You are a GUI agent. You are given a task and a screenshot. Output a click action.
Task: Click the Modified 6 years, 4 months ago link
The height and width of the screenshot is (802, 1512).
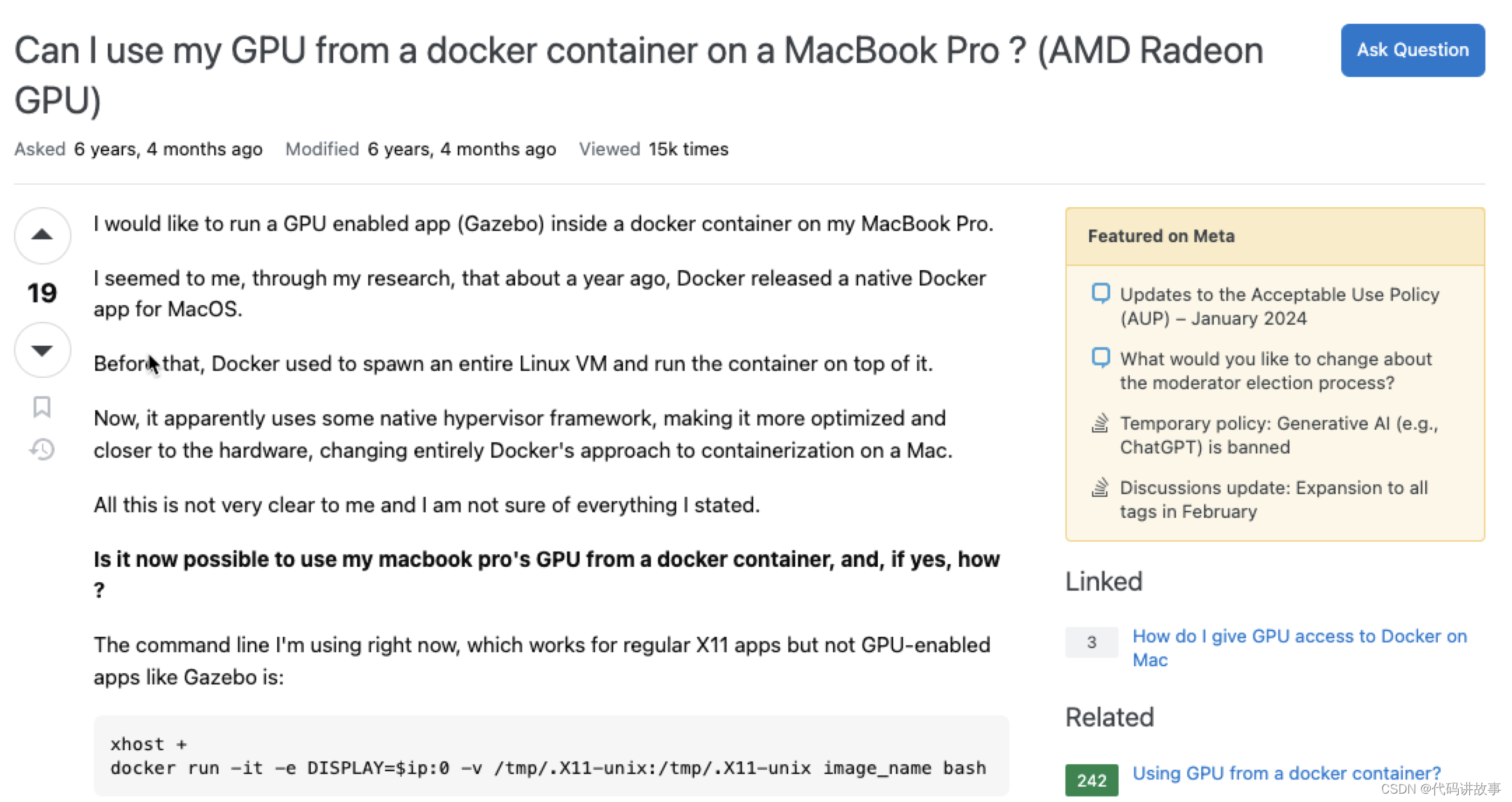(x=461, y=149)
